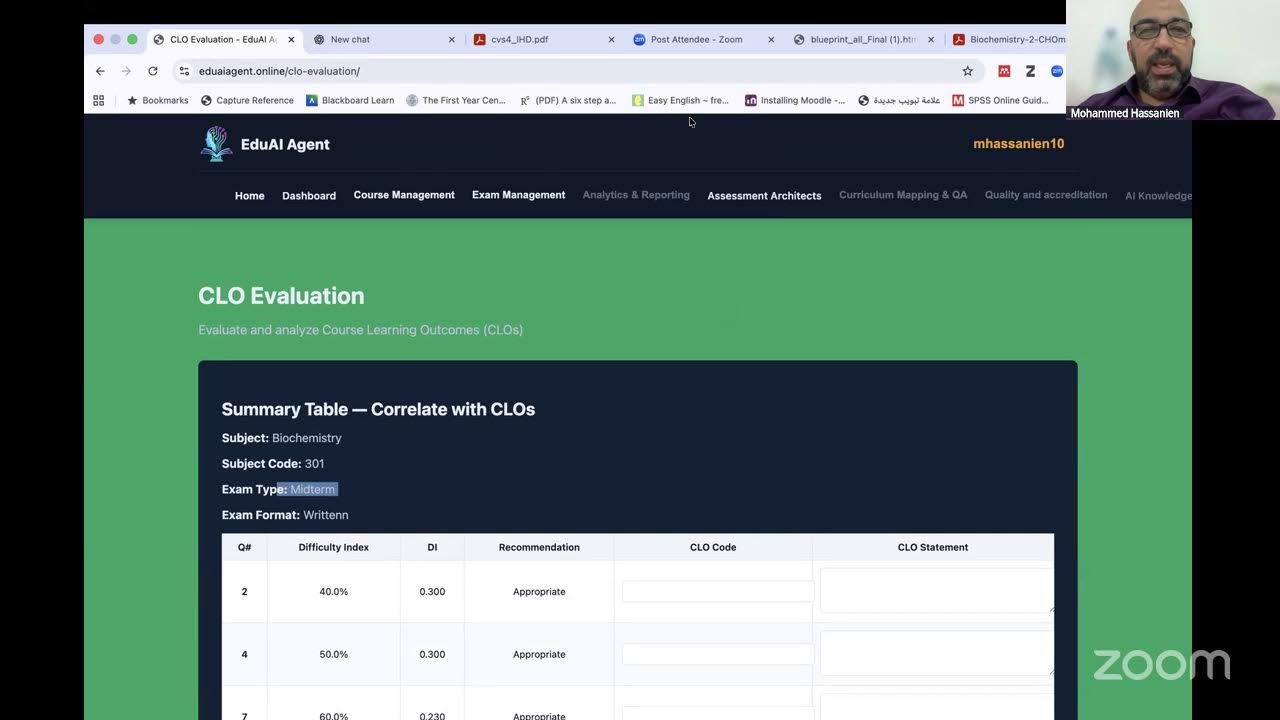Image resolution: width=1280 pixels, height=720 pixels.
Task: Open the red M extension icon
Action: [1004, 71]
